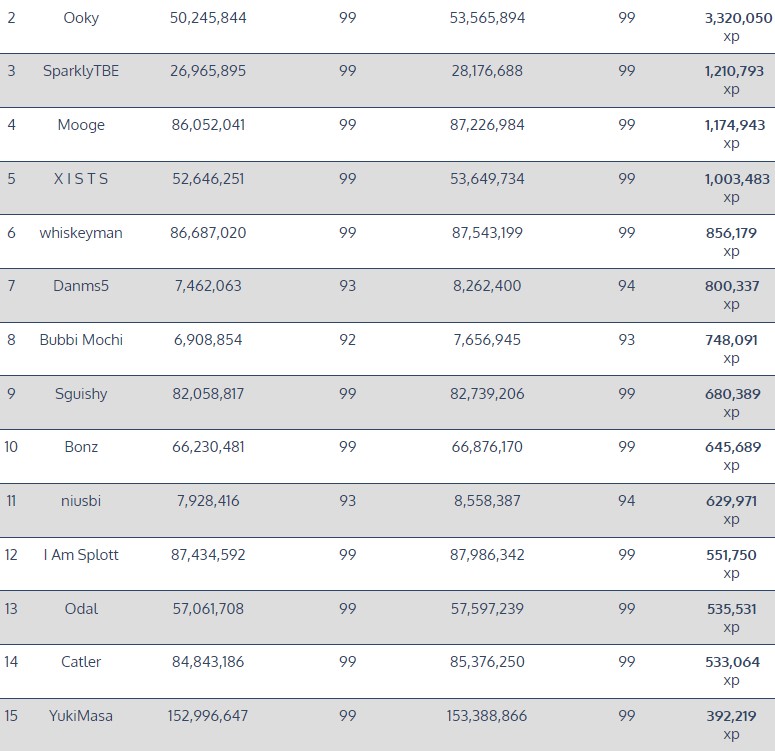Click Bubbi Mochi's 748,091 xp gain
The width and height of the screenshot is (775, 751).
731,340
